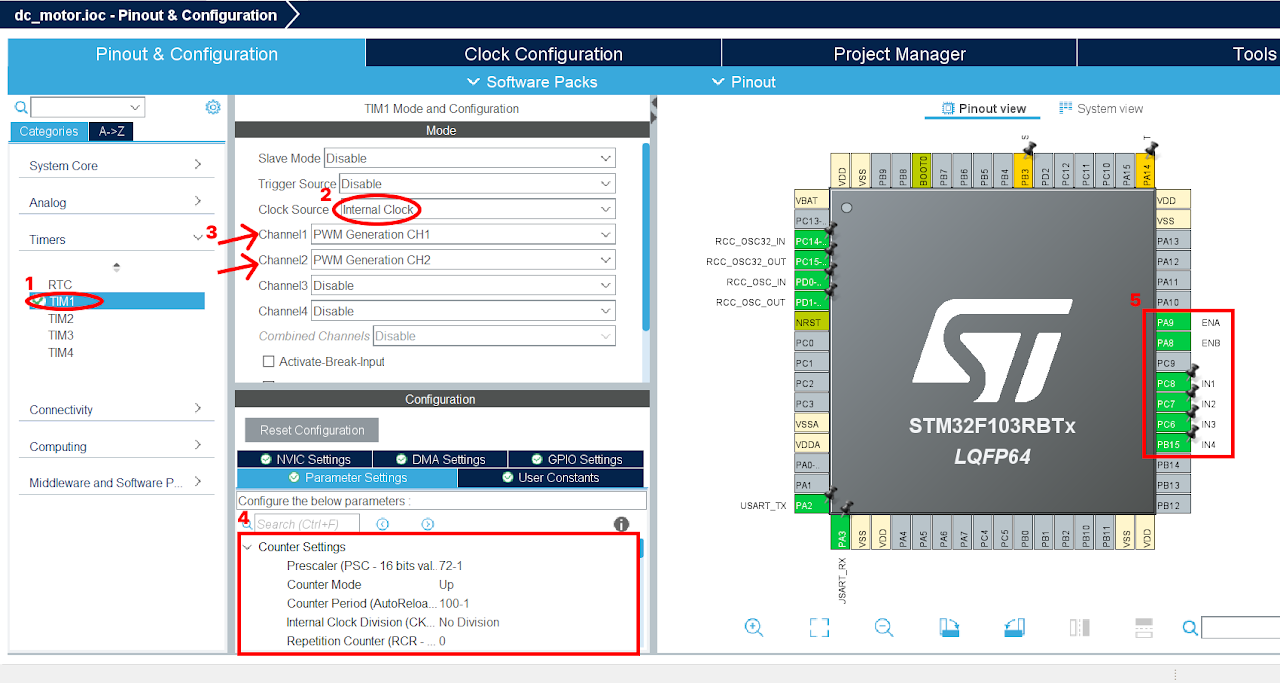The image size is (1280, 683).
Task: Rotate the chip counterclockwise with the rotate icon
Action: (x=1014, y=627)
